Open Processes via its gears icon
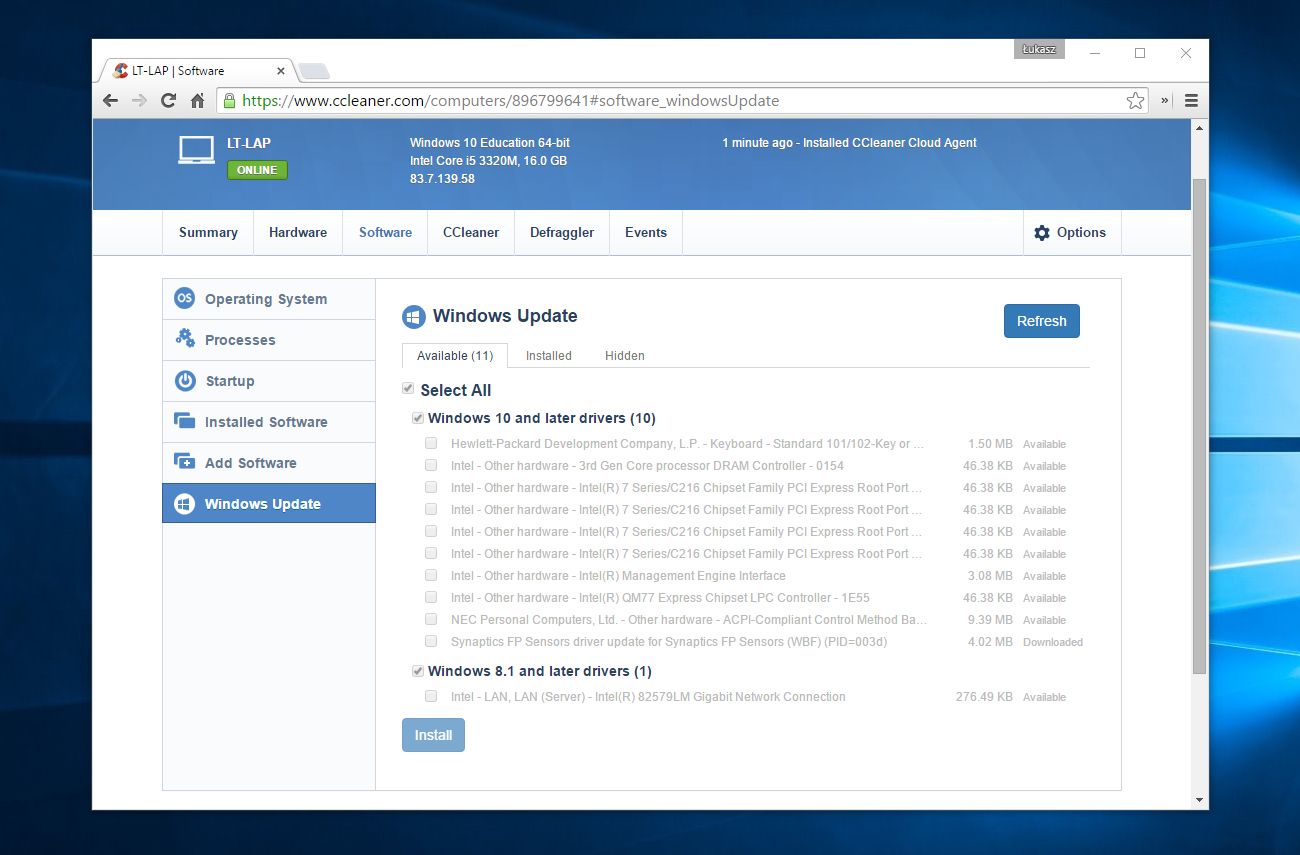This screenshot has width=1300, height=855. 185,339
